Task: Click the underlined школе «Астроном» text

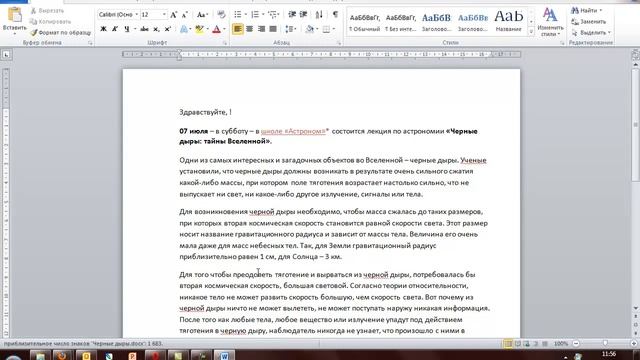Action: coord(293,131)
